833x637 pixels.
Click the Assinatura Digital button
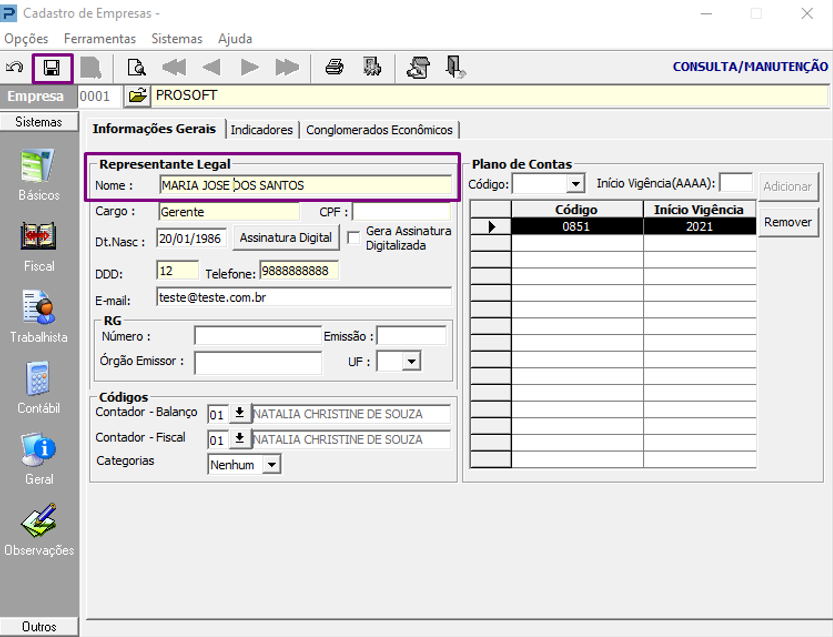(x=285, y=238)
